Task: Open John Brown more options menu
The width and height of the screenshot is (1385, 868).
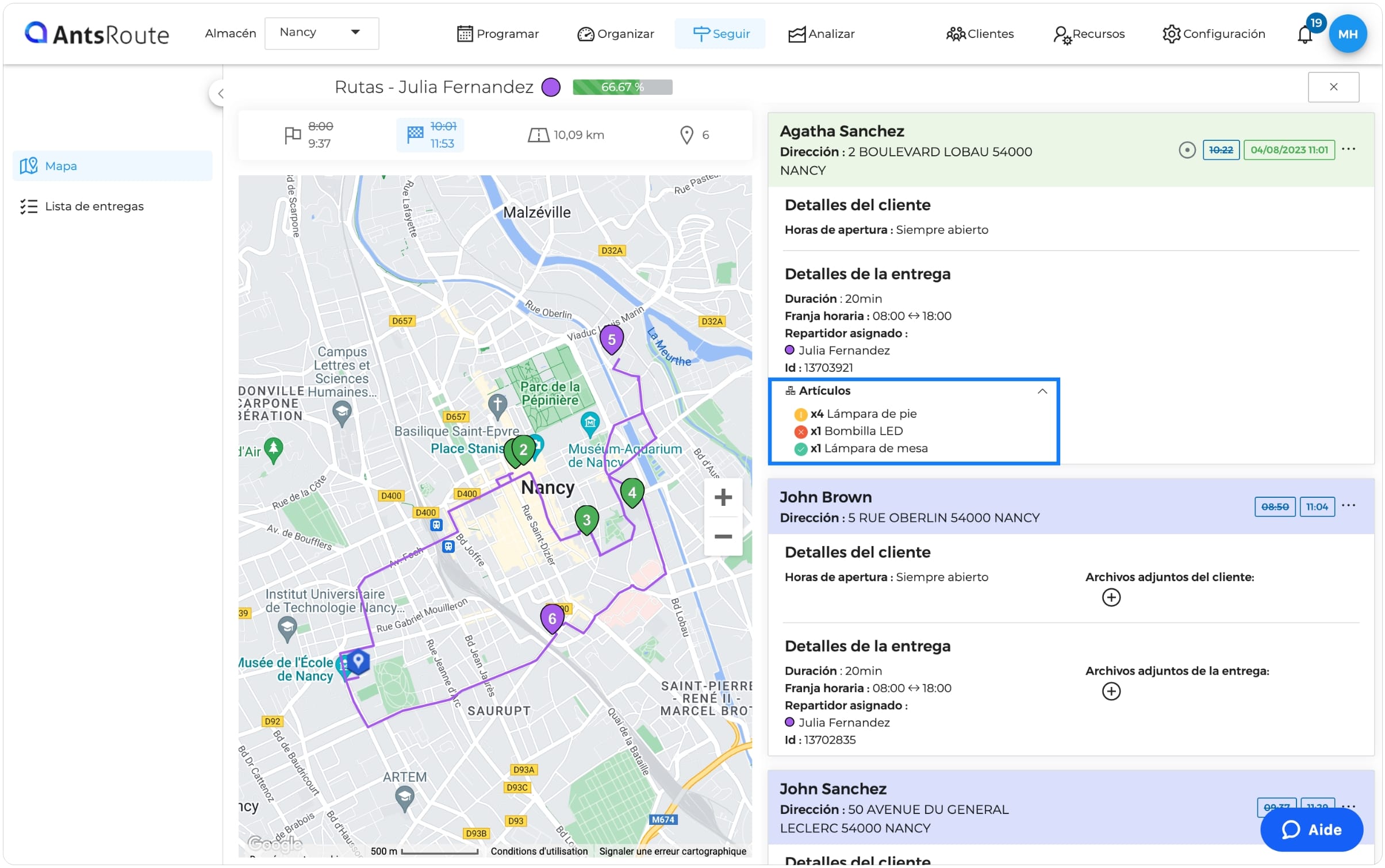Action: click(x=1348, y=506)
